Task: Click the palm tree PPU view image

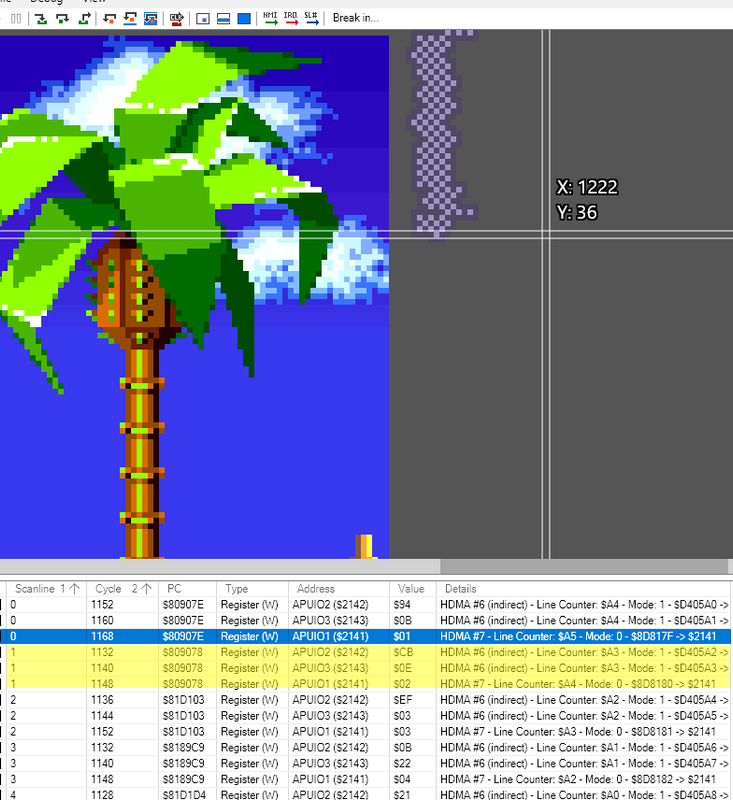Action: (x=194, y=296)
